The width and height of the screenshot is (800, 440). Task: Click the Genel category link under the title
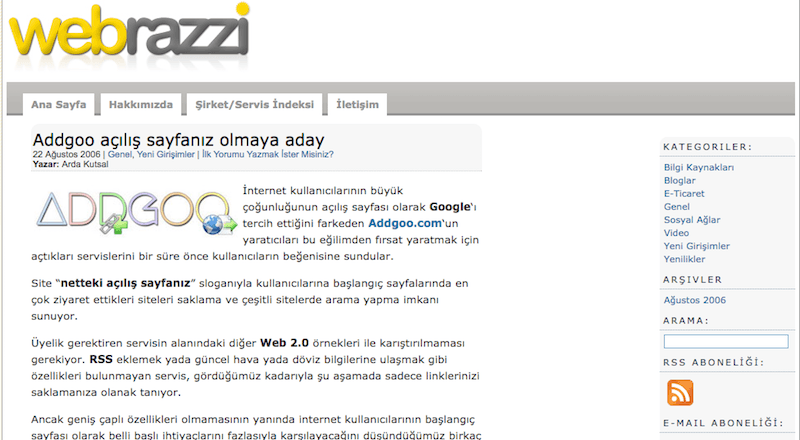[120, 154]
